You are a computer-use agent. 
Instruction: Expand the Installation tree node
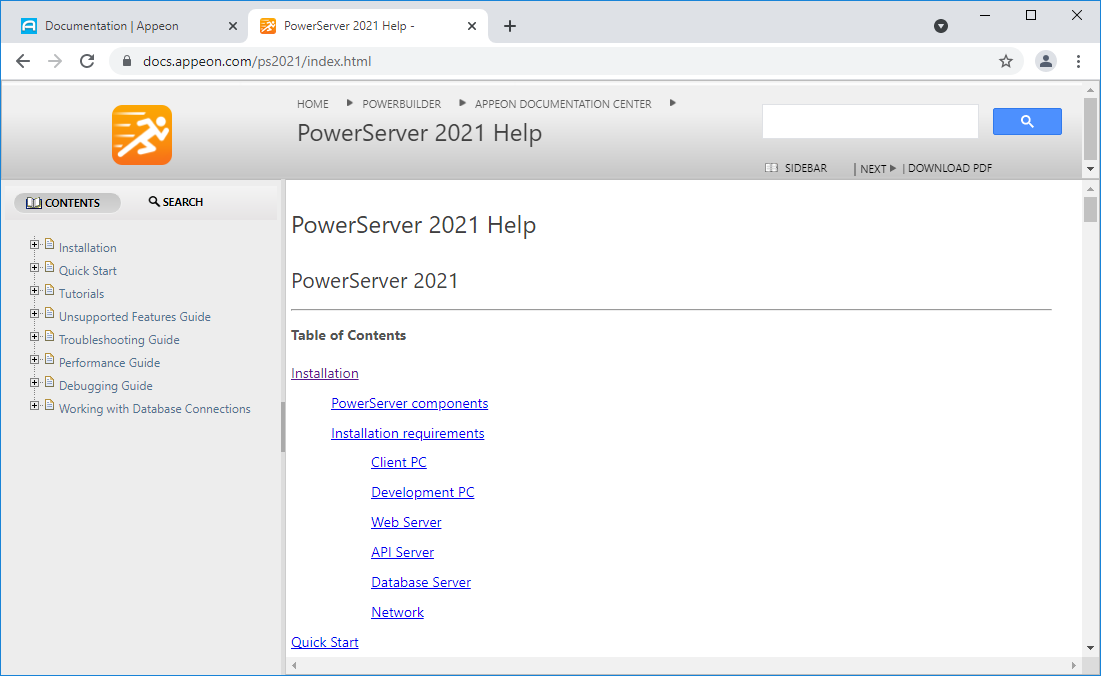coord(34,244)
